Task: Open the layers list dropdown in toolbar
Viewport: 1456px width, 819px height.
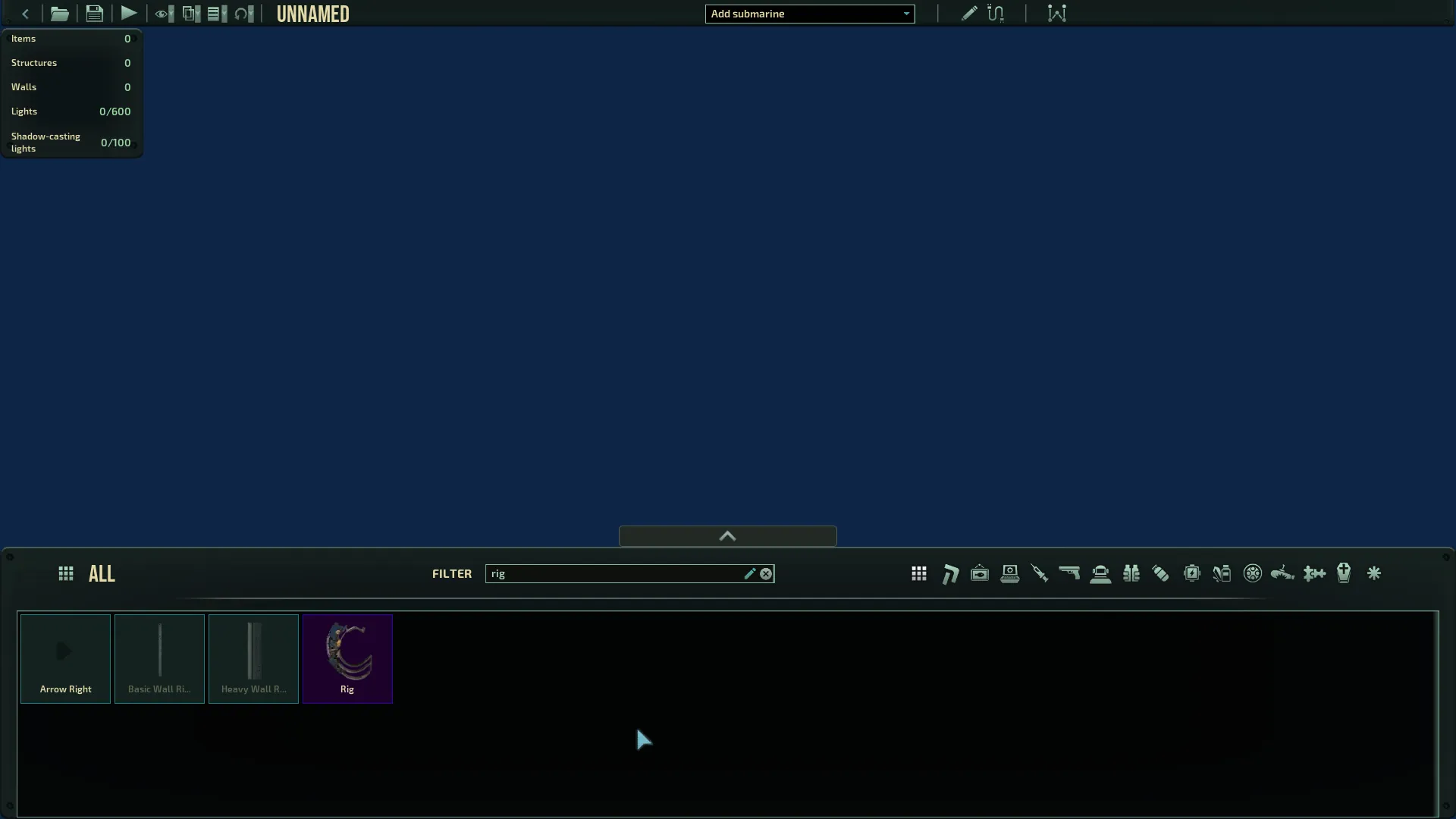Action: (x=217, y=14)
